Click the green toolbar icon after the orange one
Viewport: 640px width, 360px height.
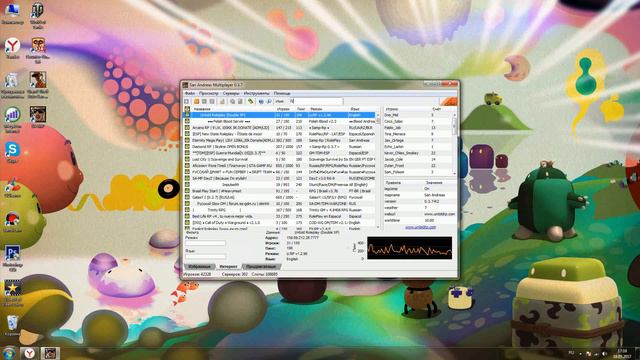(x=204, y=101)
